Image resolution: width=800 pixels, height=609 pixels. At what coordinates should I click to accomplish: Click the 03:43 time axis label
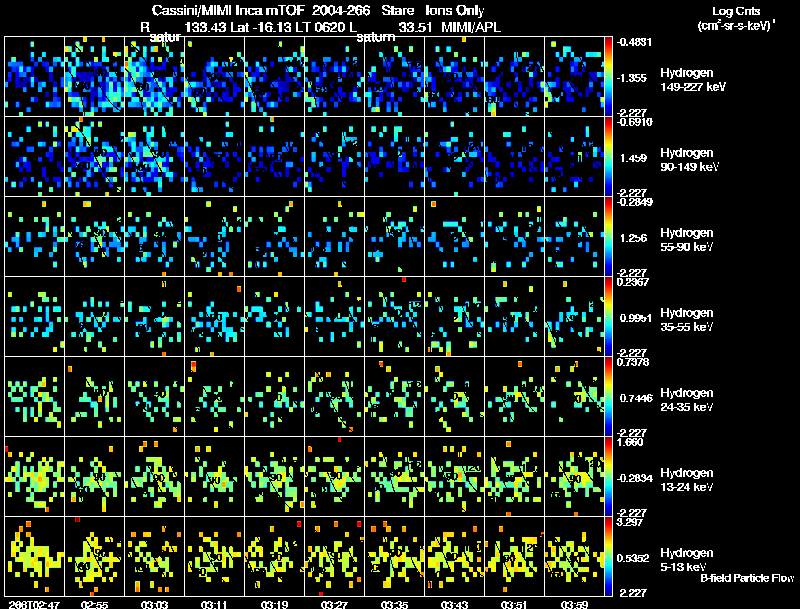point(454,604)
